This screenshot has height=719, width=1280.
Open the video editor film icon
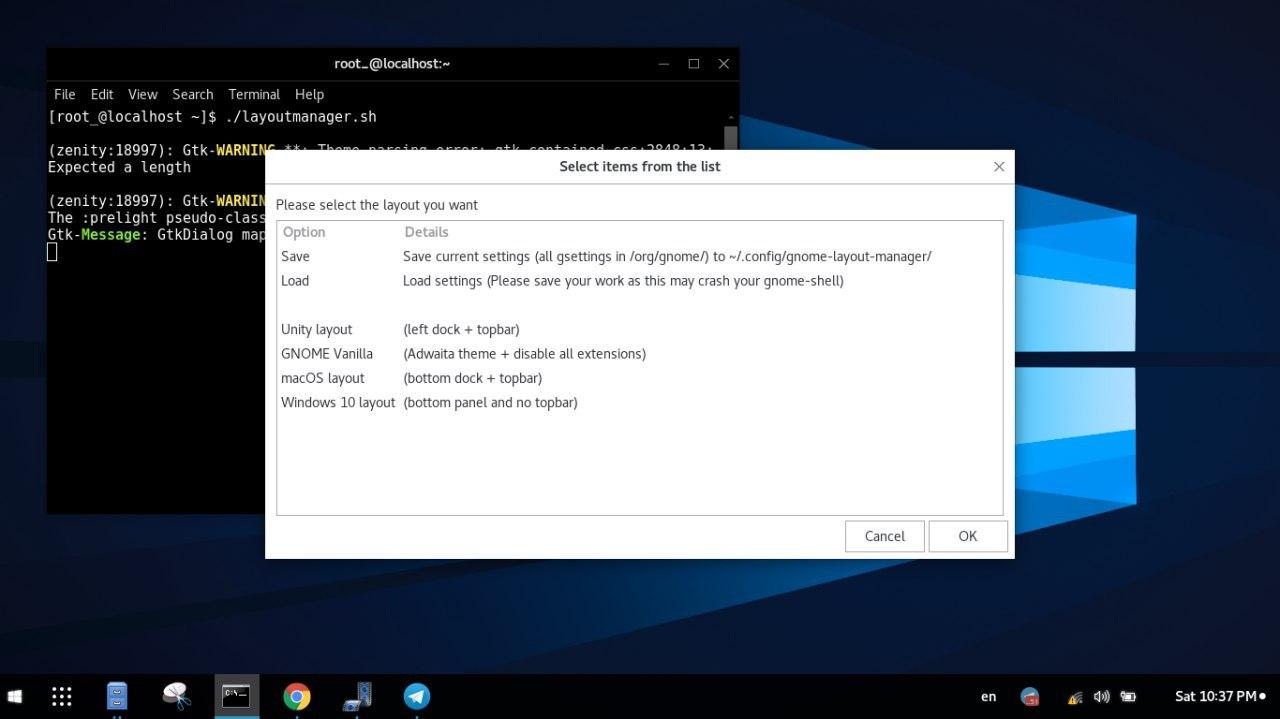point(357,696)
